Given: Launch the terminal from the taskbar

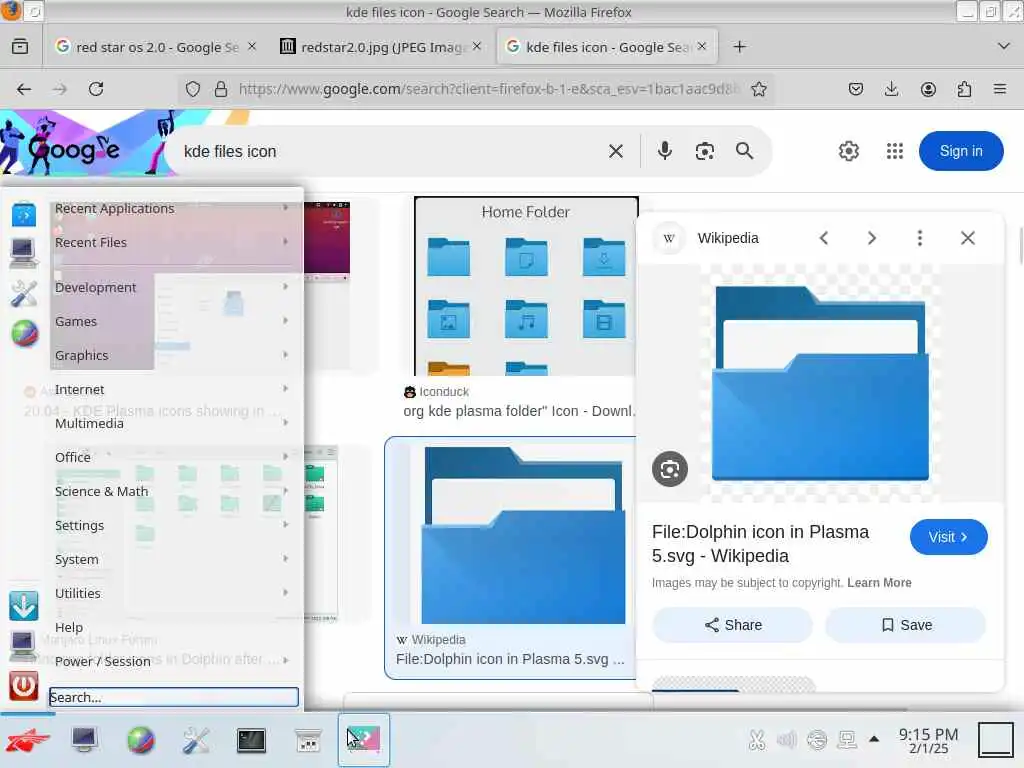Looking at the screenshot, I should (x=251, y=741).
